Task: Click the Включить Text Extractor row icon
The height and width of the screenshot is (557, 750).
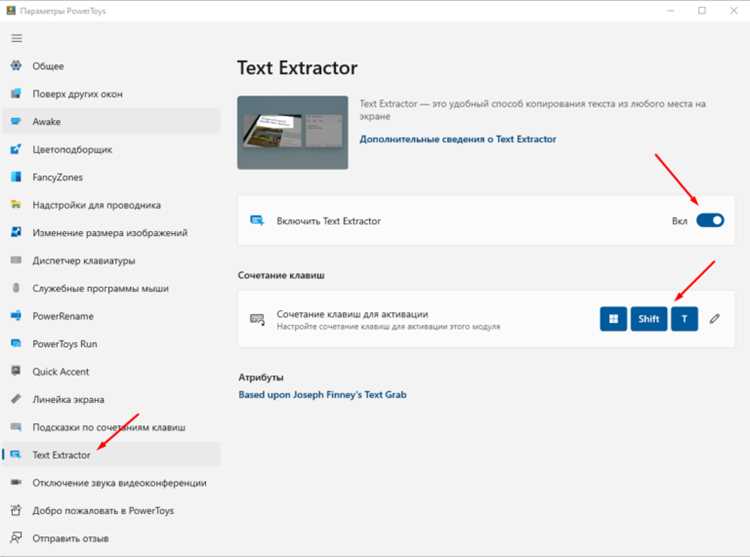Action: pyautogui.click(x=257, y=220)
